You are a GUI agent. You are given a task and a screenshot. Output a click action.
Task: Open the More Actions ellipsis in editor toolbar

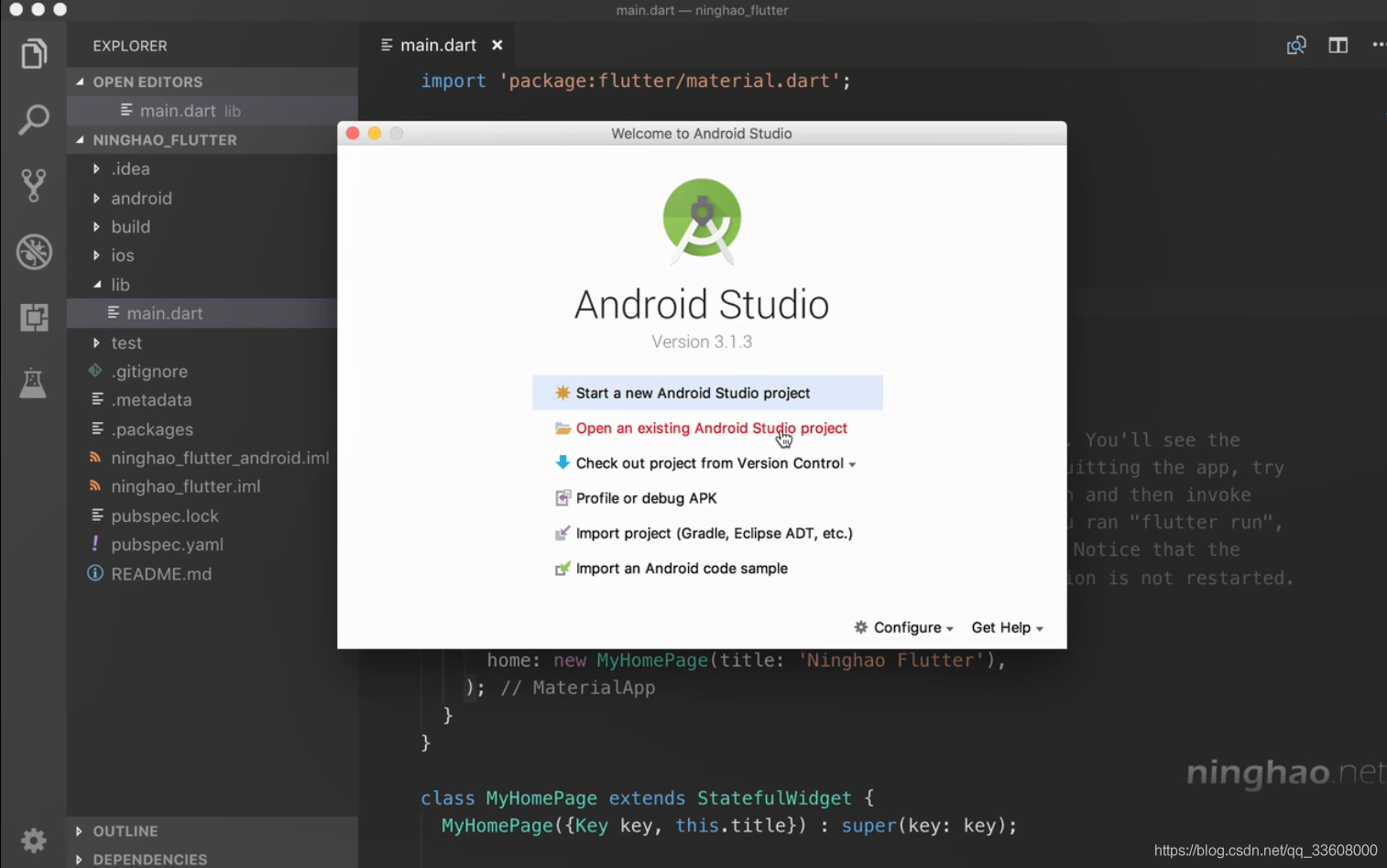[1379, 45]
